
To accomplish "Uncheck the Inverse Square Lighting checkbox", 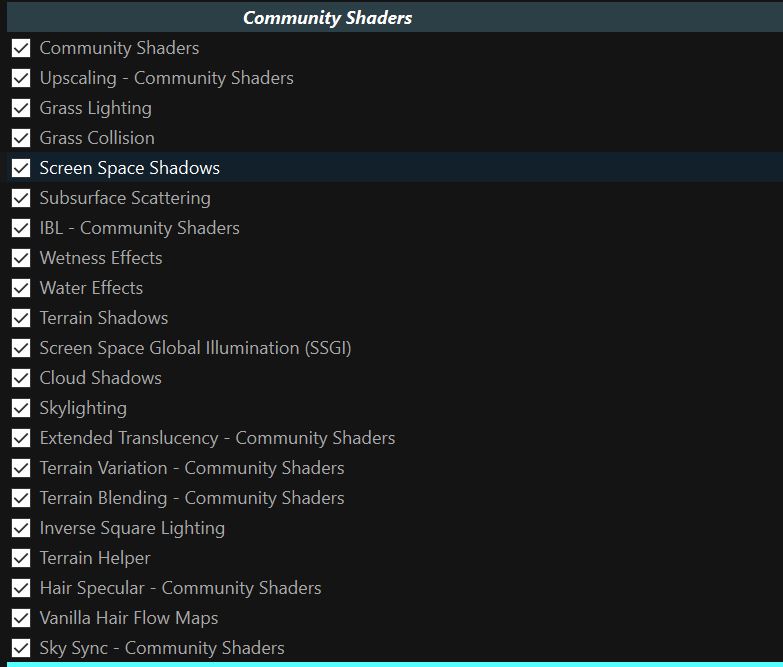I will 21,528.
